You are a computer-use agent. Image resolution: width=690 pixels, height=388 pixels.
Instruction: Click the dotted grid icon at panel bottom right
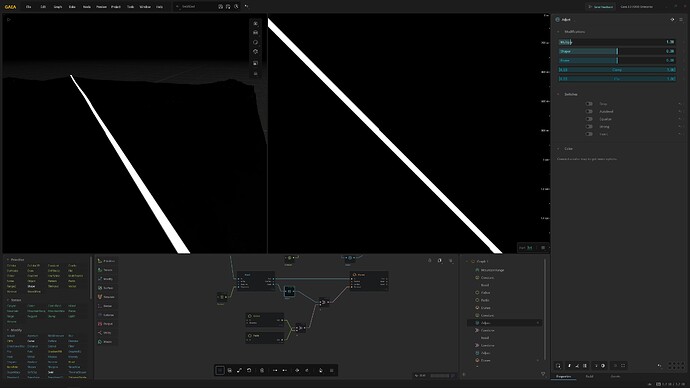pyautogui.click(x=675, y=366)
